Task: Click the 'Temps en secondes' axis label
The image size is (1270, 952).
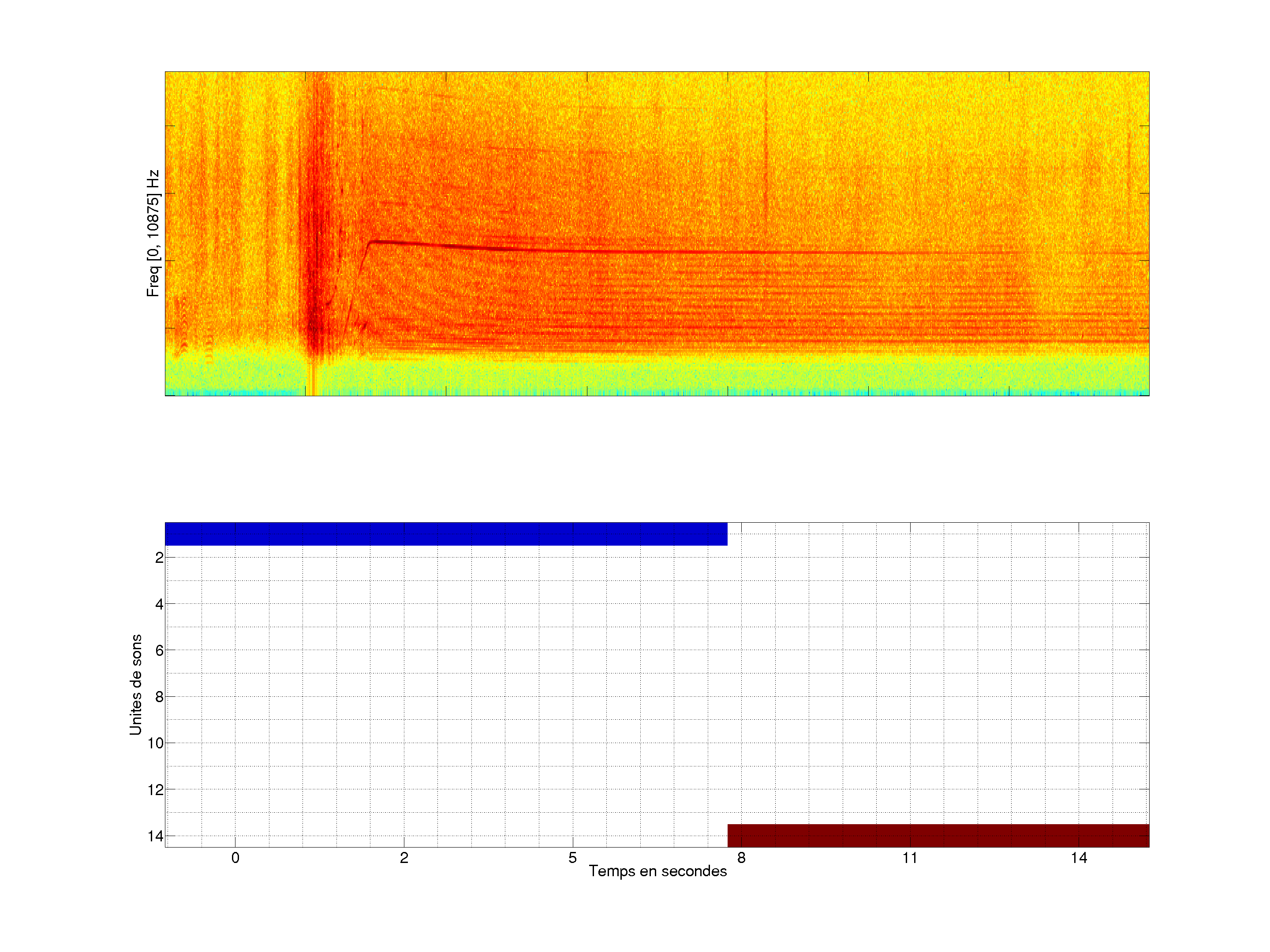Action: tap(657, 871)
